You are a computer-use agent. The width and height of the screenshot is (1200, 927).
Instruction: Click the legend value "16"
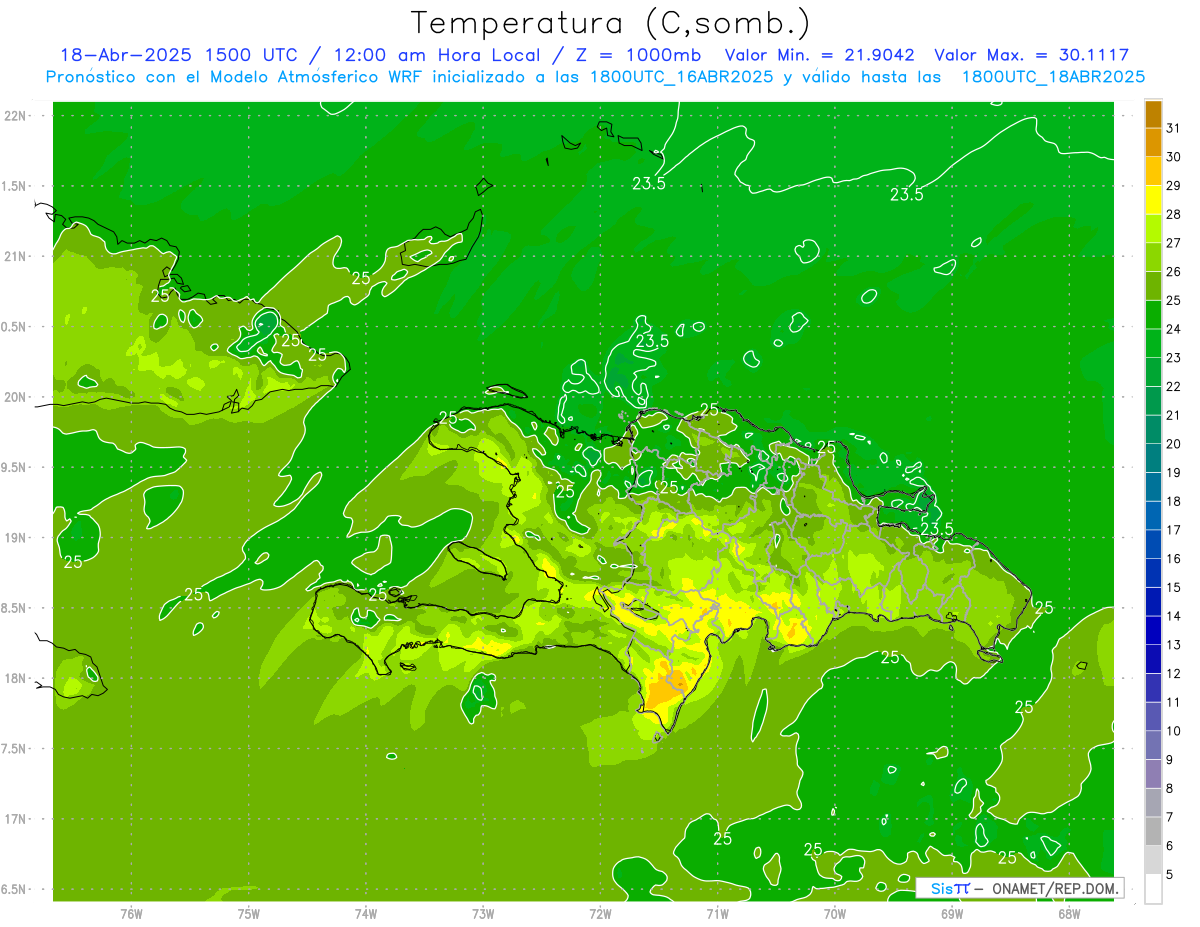click(1174, 559)
